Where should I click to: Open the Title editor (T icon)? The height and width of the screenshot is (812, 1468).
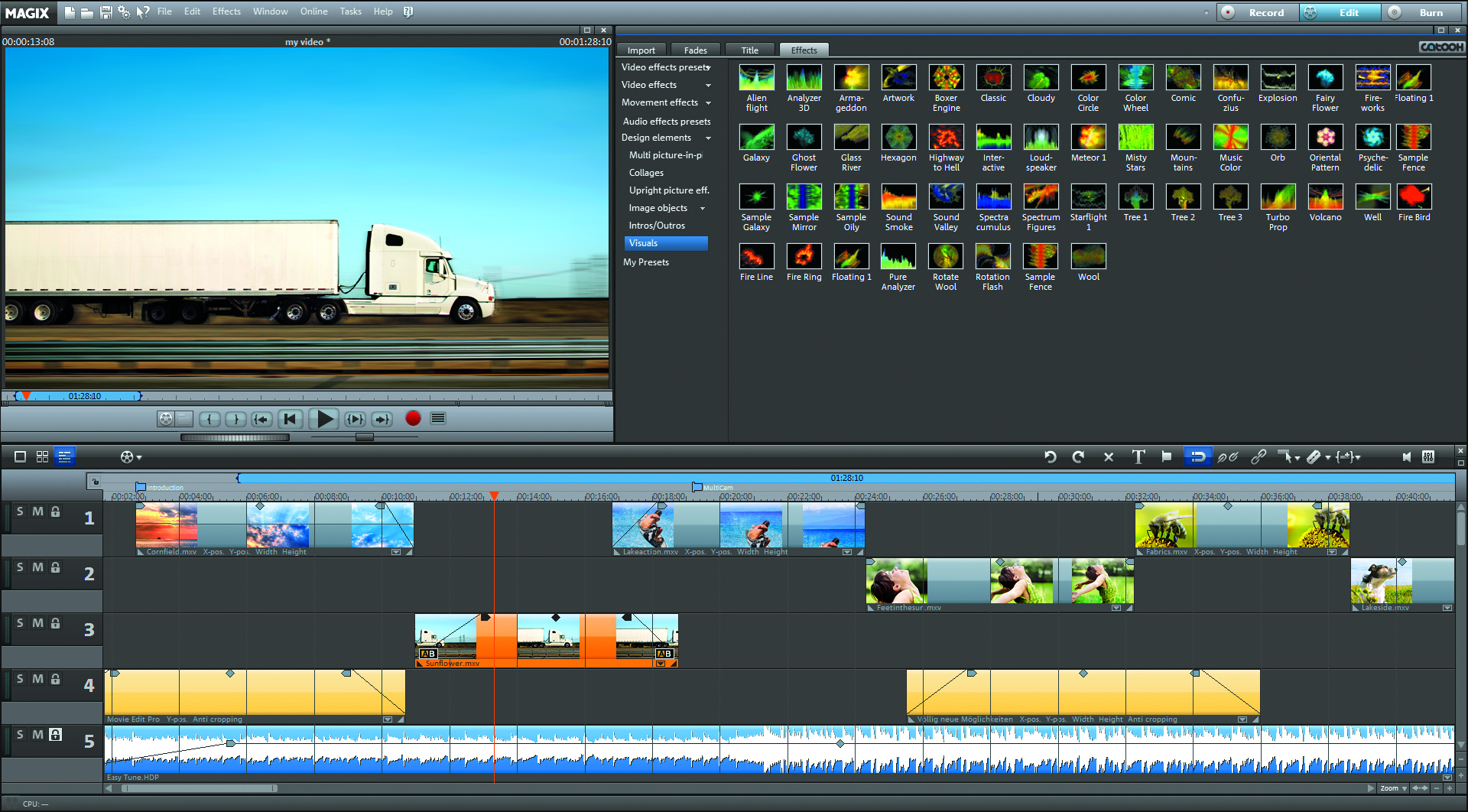point(1138,456)
